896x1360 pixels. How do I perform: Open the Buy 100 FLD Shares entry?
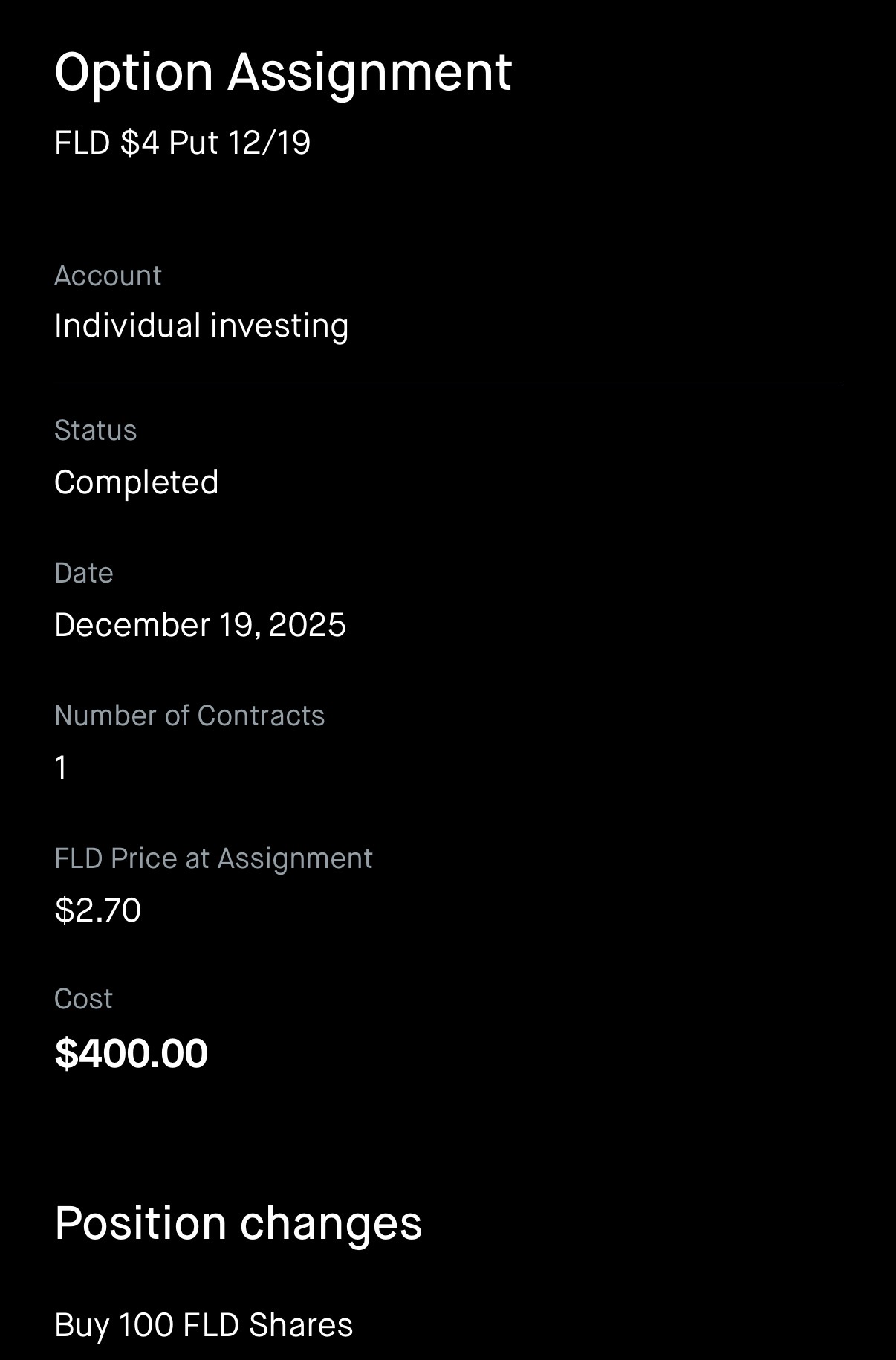(204, 1325)
